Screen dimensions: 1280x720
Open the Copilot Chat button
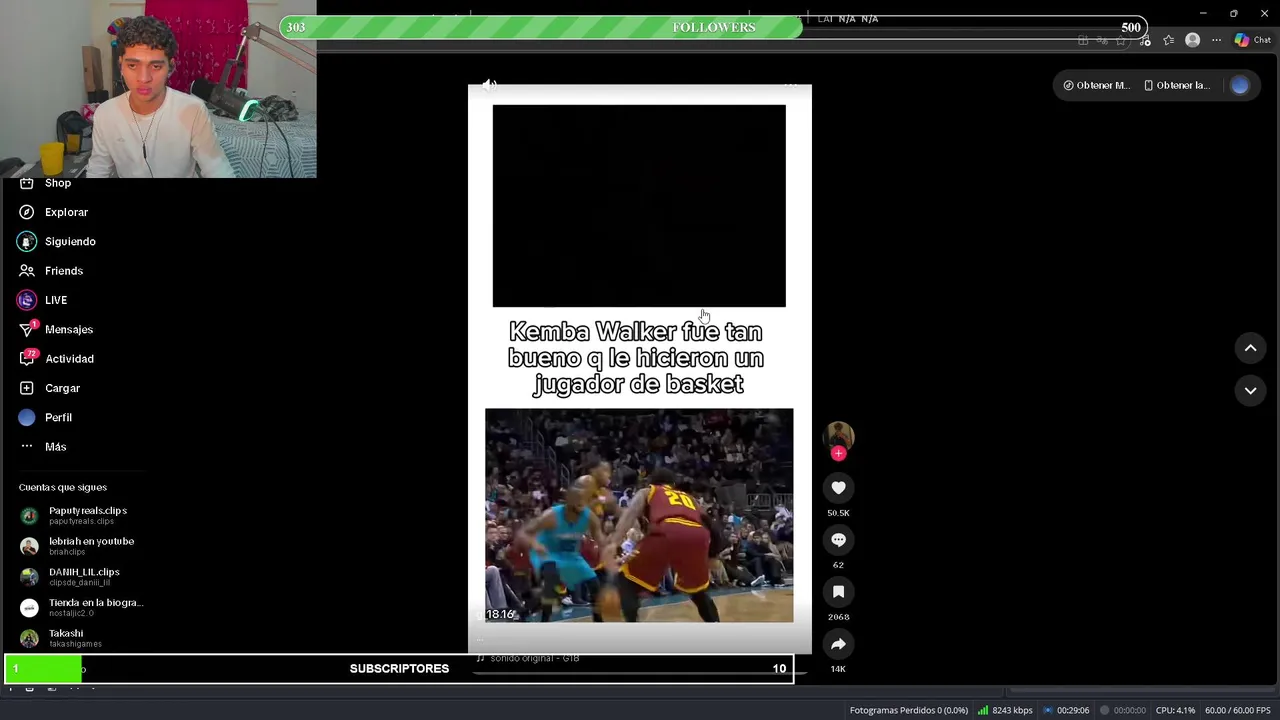(1253, 40)
